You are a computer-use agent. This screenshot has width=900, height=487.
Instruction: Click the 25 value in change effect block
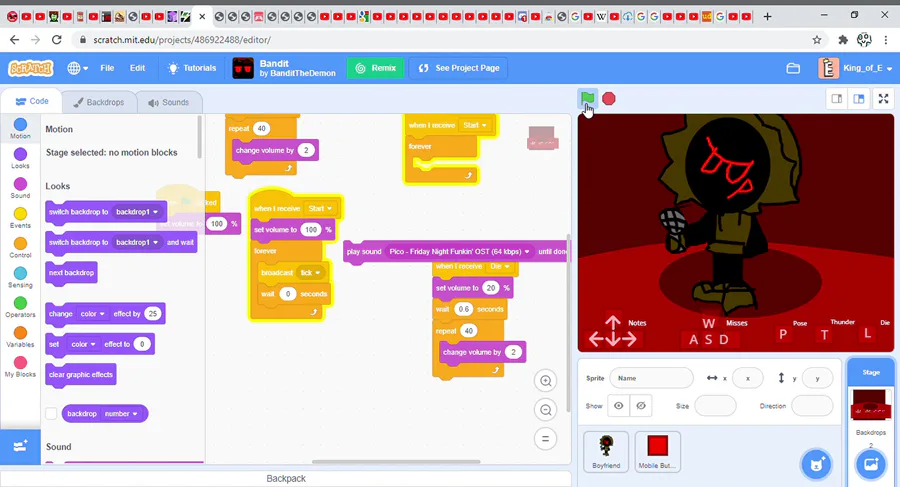click(x=152, y=314)
